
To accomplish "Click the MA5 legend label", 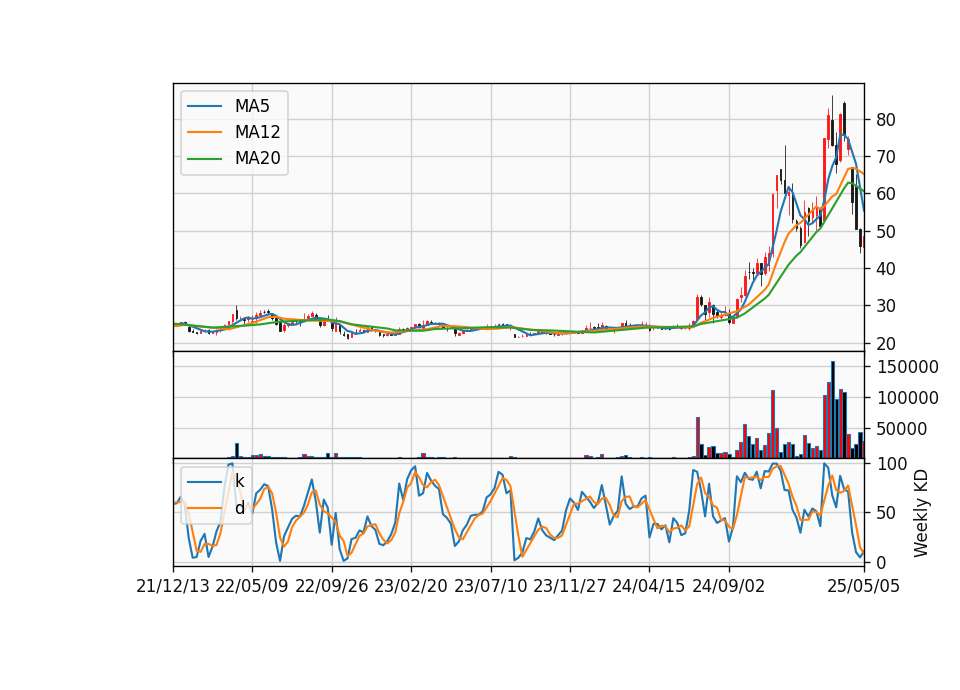I will pyautogui.click(x=252, y=106).
